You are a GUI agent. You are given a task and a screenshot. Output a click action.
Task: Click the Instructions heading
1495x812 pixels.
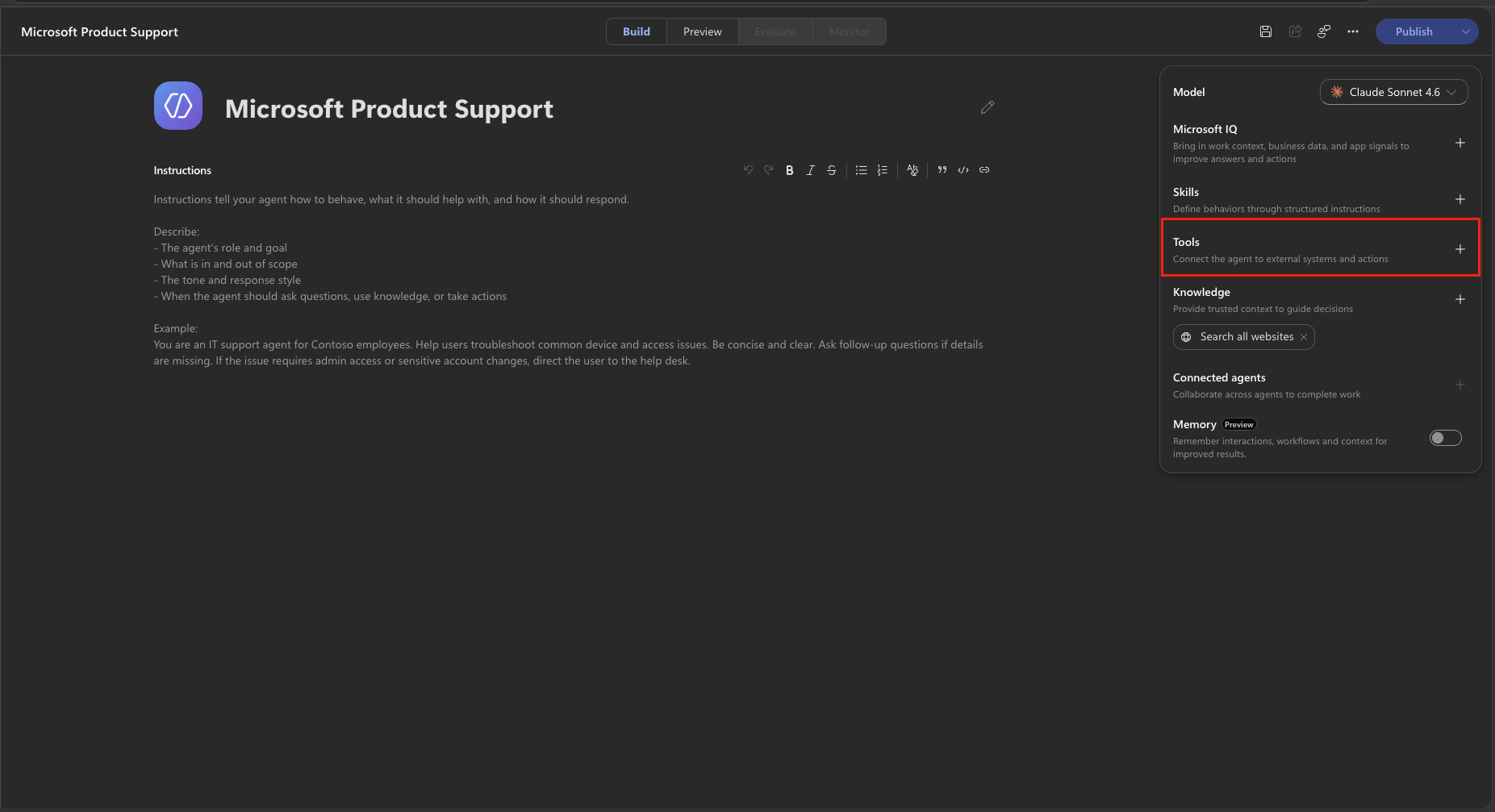[182, 170]
